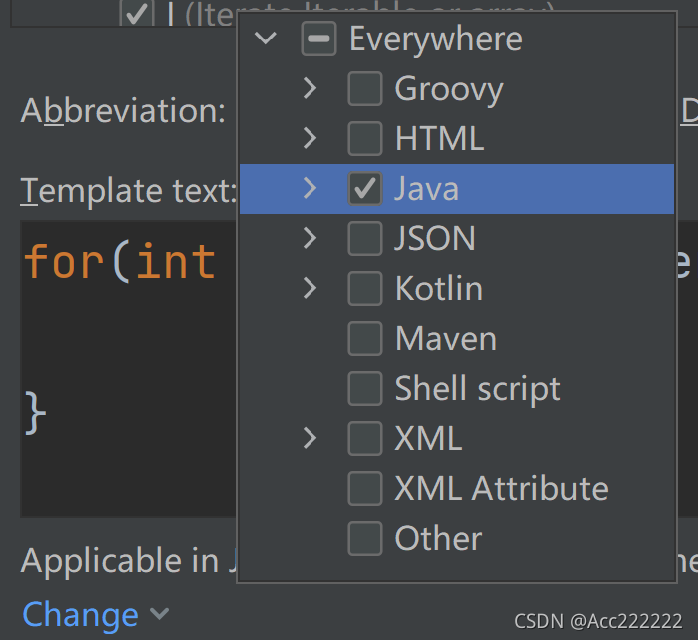Click inside the Template text editor

click(128, 369)
